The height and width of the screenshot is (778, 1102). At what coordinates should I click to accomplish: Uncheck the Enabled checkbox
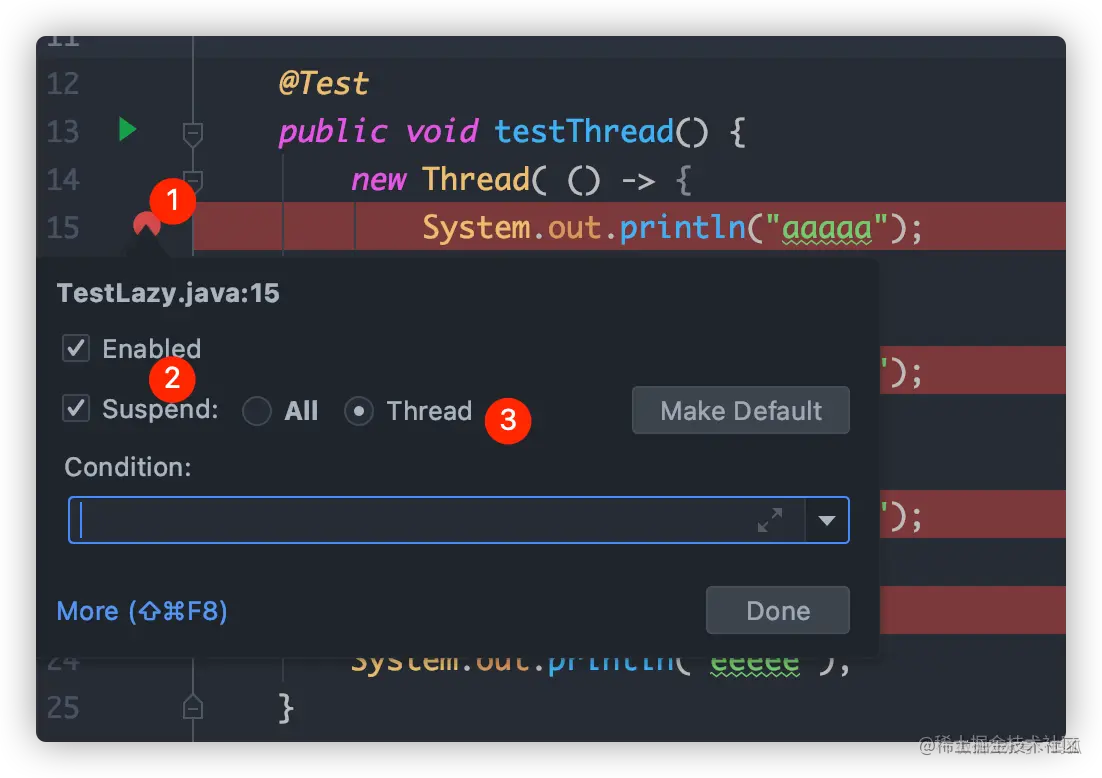point(76,348)
